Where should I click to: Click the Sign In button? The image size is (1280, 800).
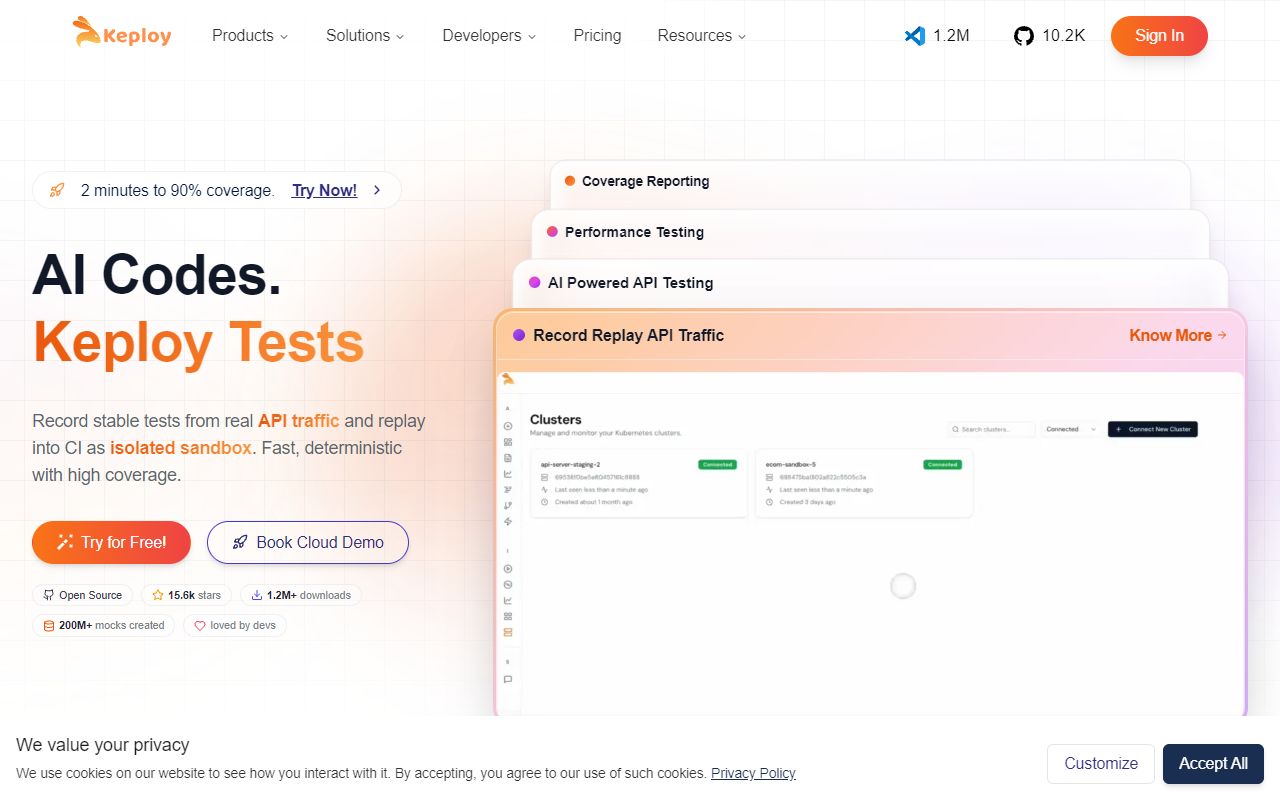coord(1159,35)
